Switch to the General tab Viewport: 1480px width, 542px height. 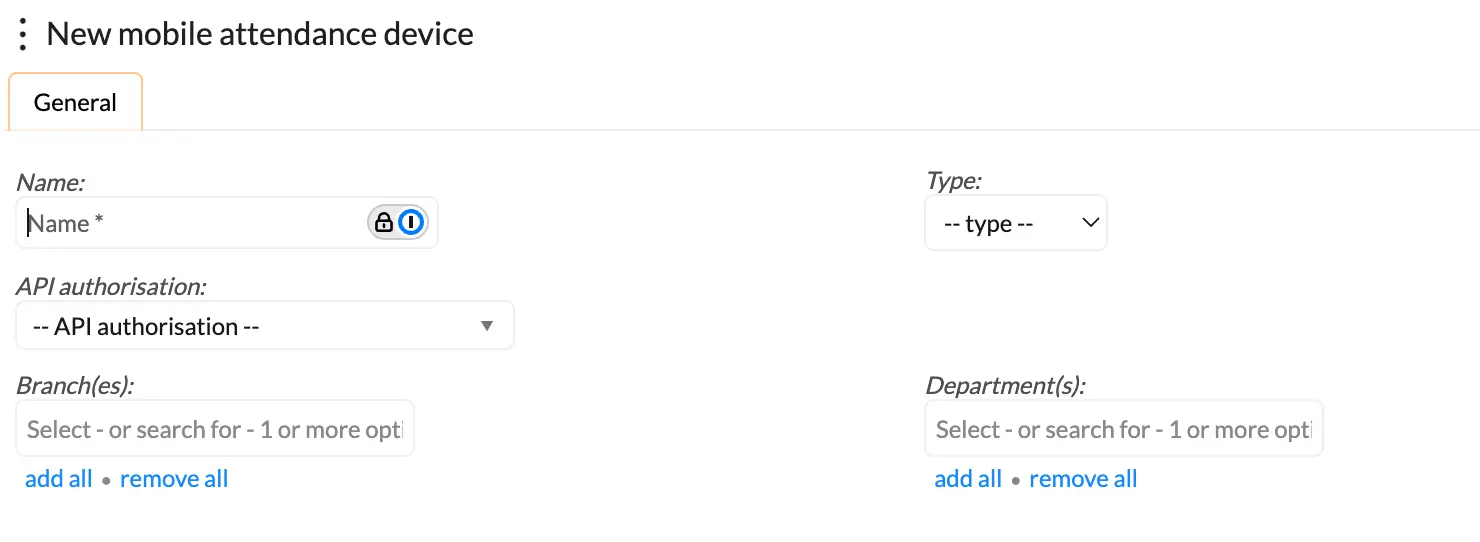click(75, 103)
